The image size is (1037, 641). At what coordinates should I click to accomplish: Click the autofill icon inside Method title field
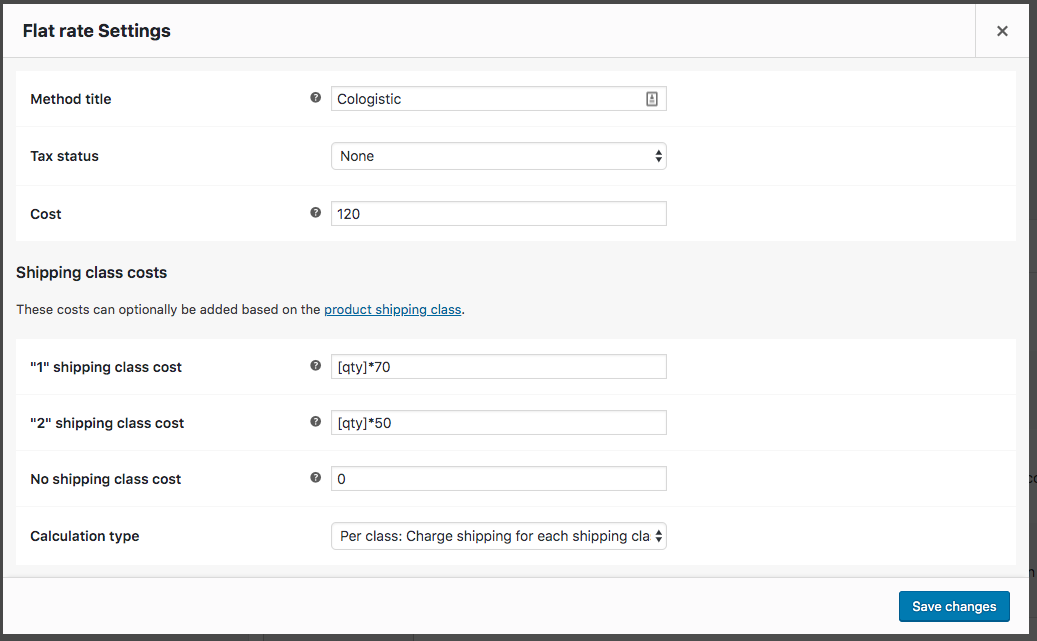tap(652, 99)
